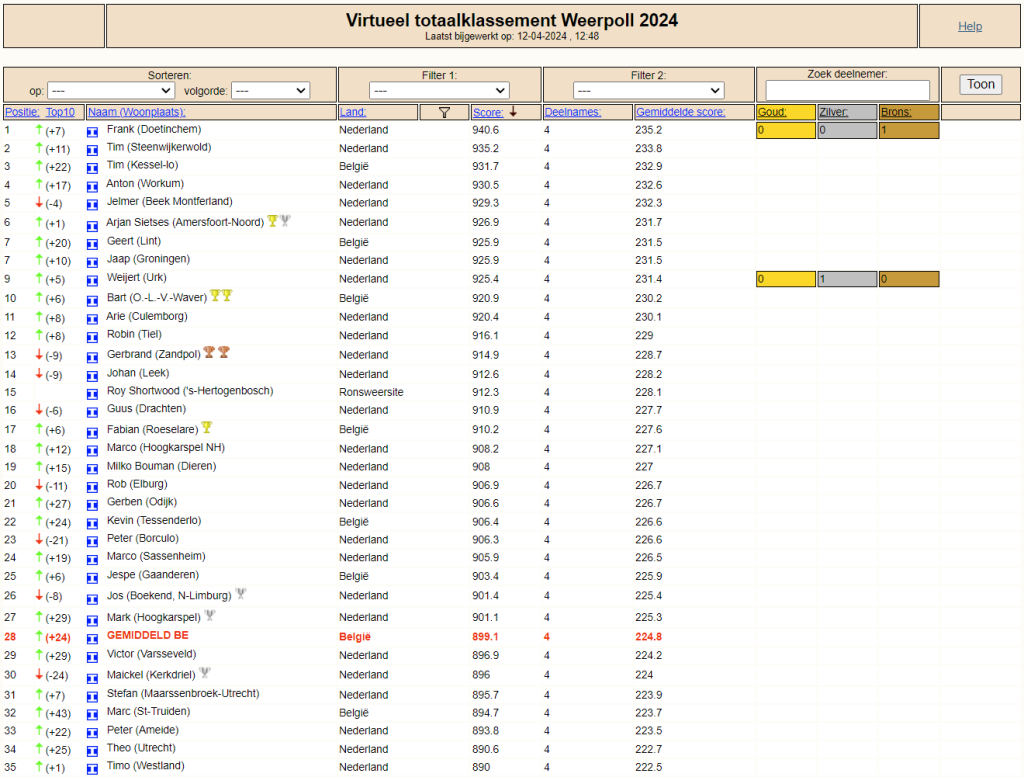Click the silver trophy next to Maickel (Kerkdriel)
This screenshot has width=1024, height=777.
204,672
